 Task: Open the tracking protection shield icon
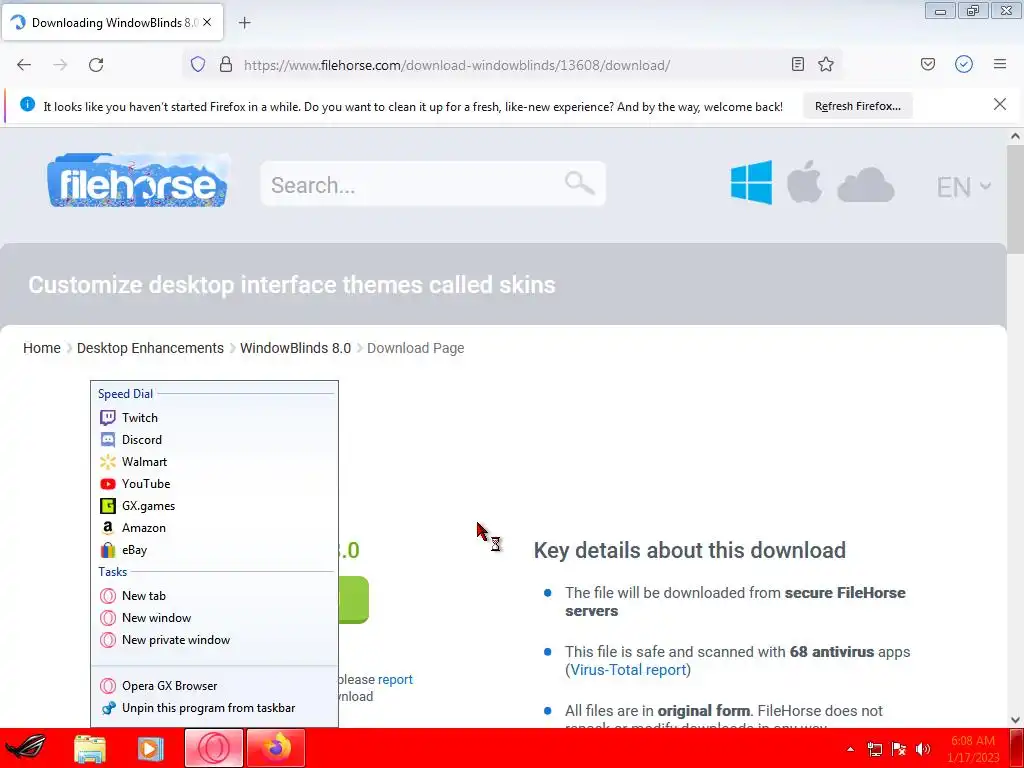198,64
